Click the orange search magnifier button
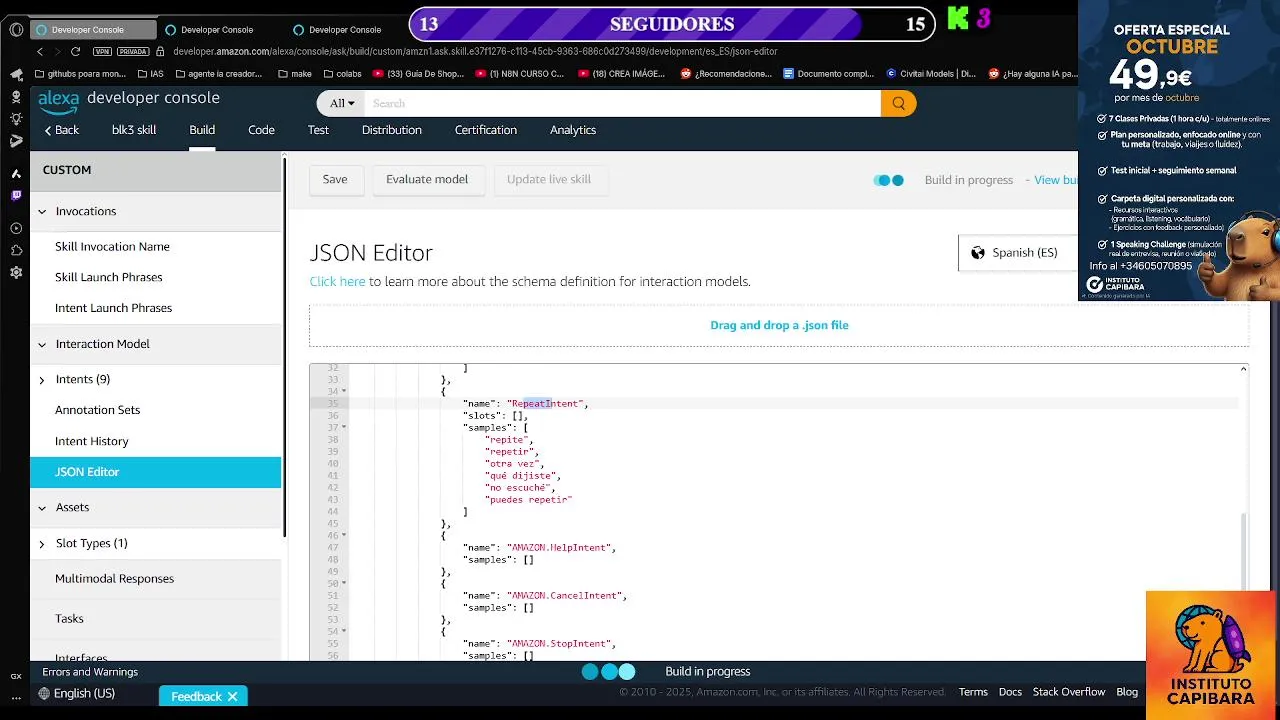 coord(898,103)
